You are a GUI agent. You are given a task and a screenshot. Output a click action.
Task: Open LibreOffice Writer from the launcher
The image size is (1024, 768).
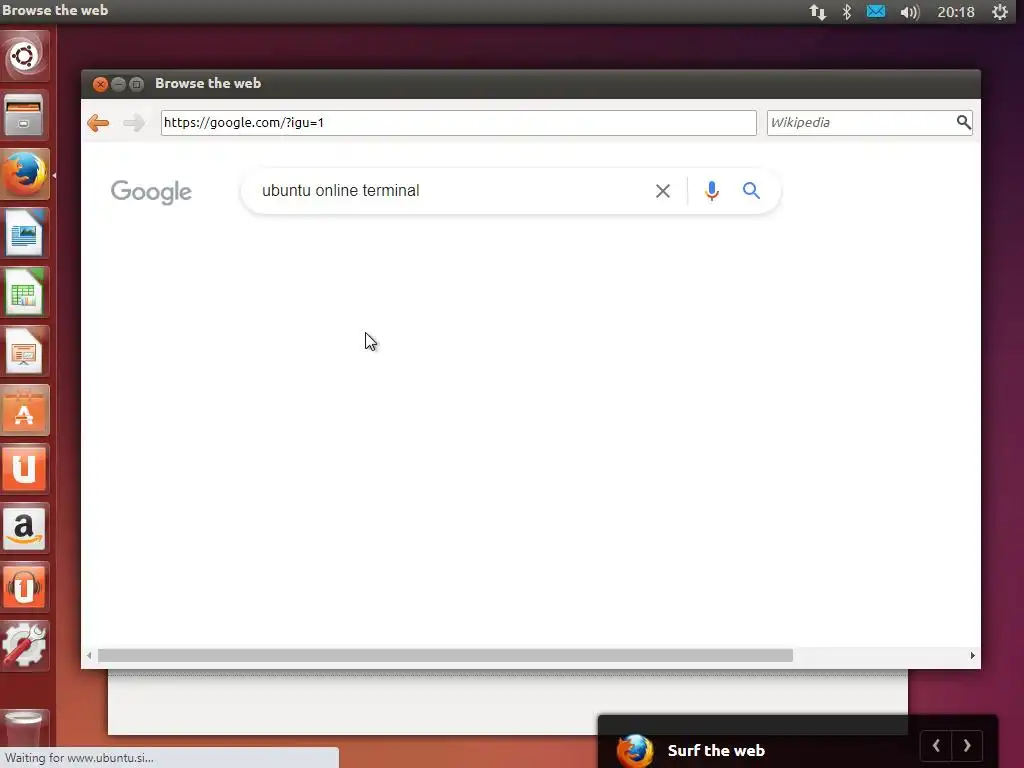coord(25,232)
